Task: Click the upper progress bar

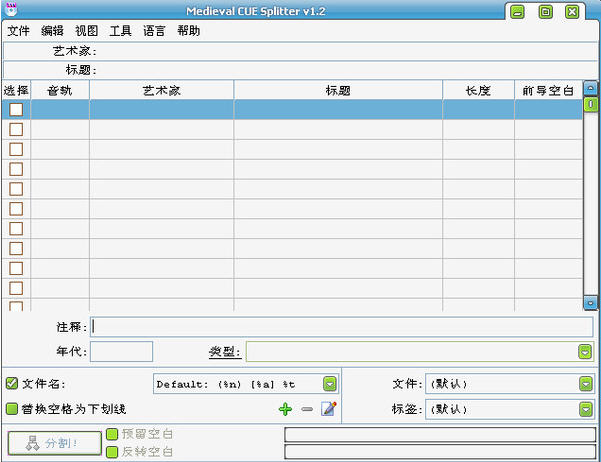Action: [x=440, y=435]
